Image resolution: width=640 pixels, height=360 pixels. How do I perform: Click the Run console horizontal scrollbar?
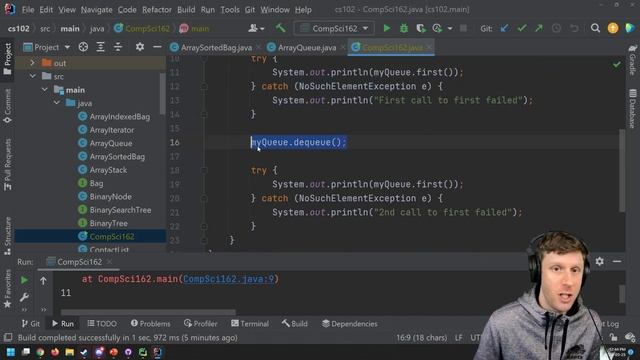(x=148, y=312)
